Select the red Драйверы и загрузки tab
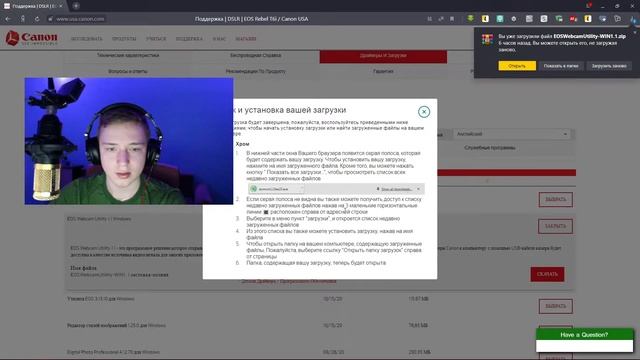Viewport: 640px width, 360px height. coord(383,56)
